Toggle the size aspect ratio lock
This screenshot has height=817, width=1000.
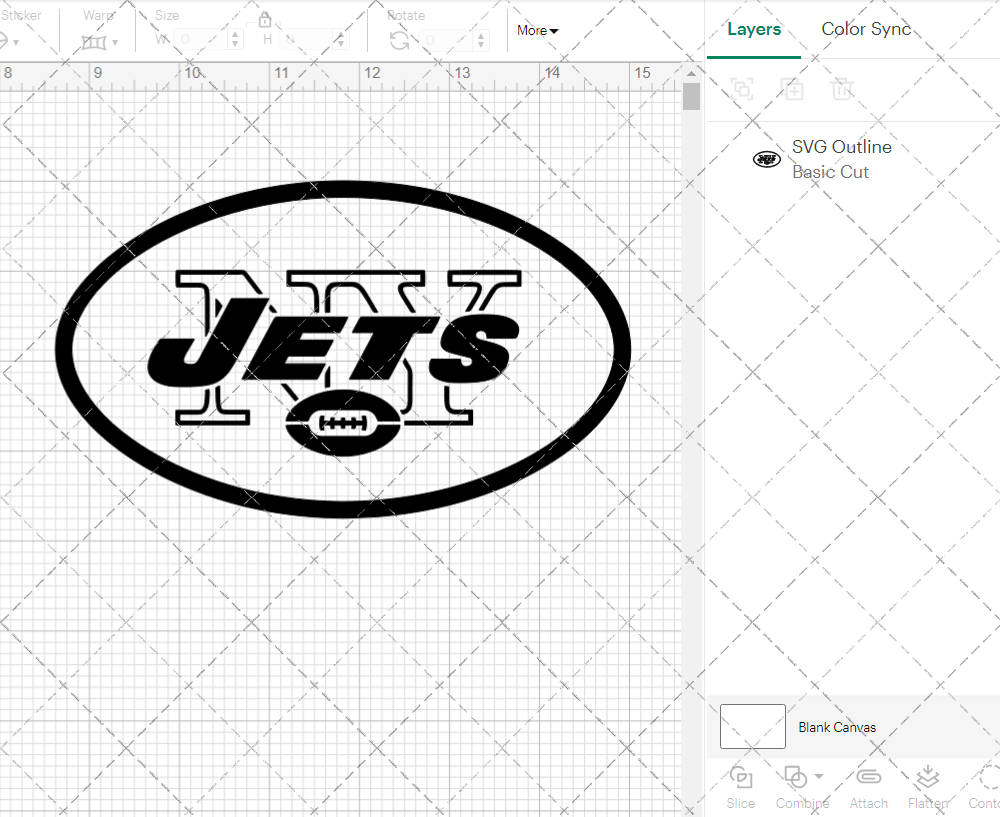click(x=265, y=19)
